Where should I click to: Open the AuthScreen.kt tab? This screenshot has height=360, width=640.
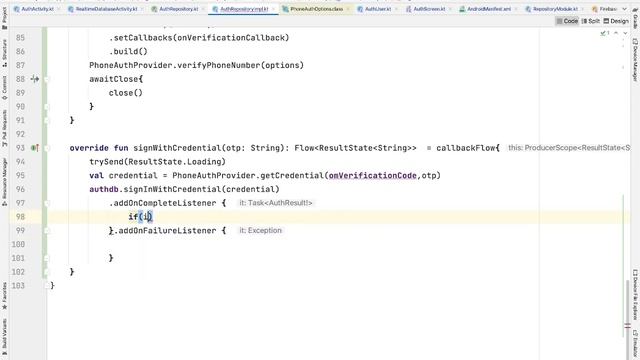point(429,9)
